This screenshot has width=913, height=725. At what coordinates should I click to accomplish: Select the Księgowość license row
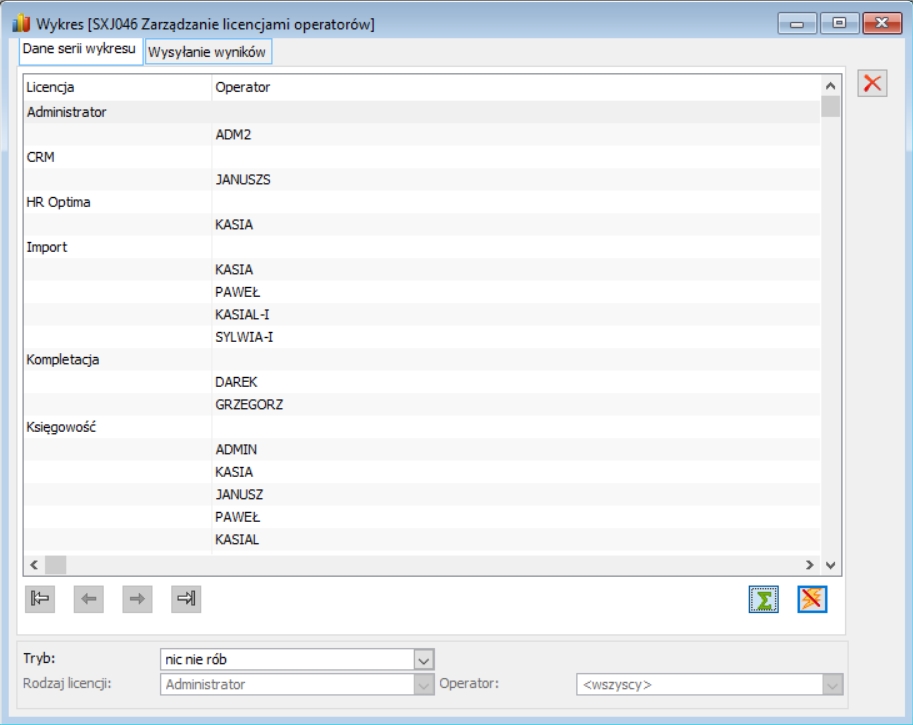(x=422, y=427)
